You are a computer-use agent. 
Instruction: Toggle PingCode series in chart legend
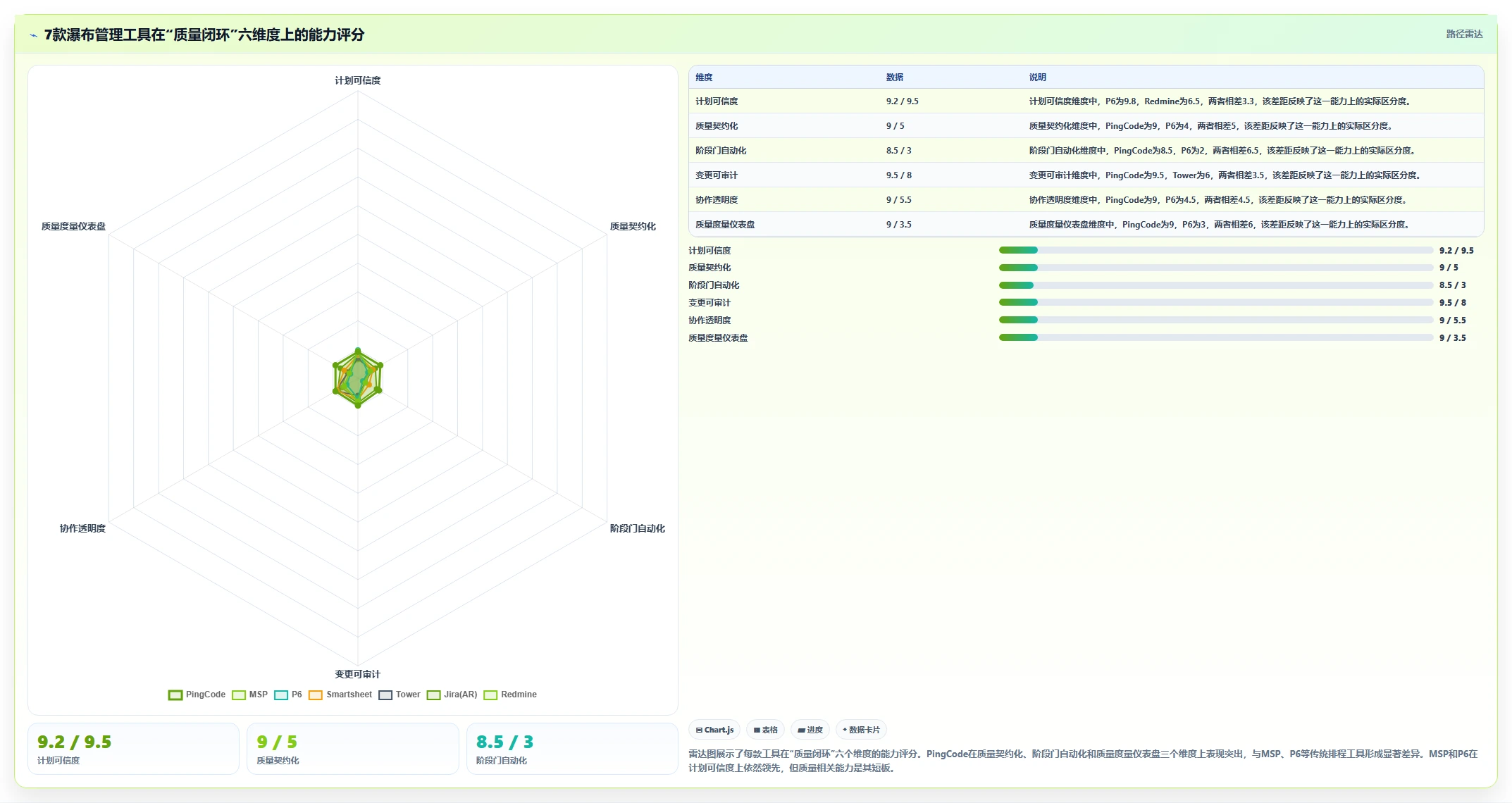point(197,695)
